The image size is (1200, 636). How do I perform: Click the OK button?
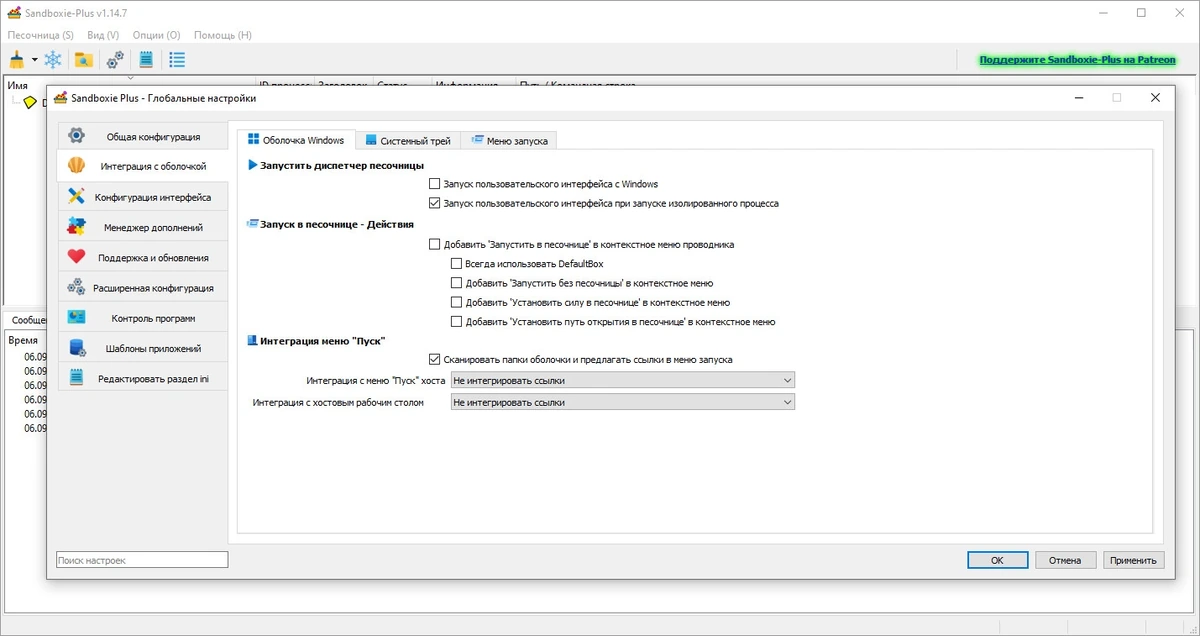click(x=997, y=561)
